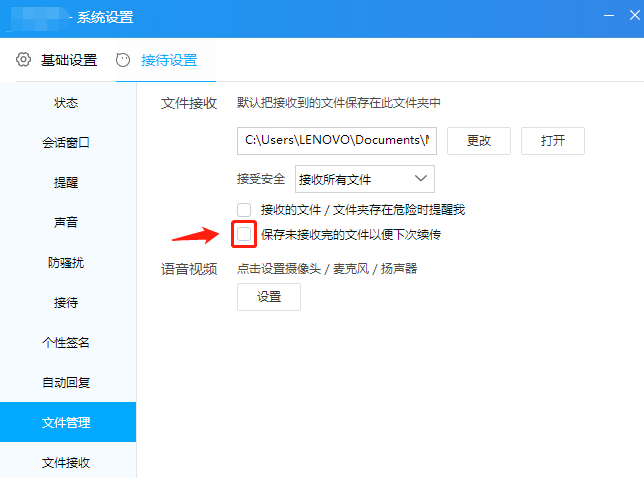This screenshot has height=478, width=644.
Task: Open 个性签名 in the sidebar
Action: click(66, 342)
